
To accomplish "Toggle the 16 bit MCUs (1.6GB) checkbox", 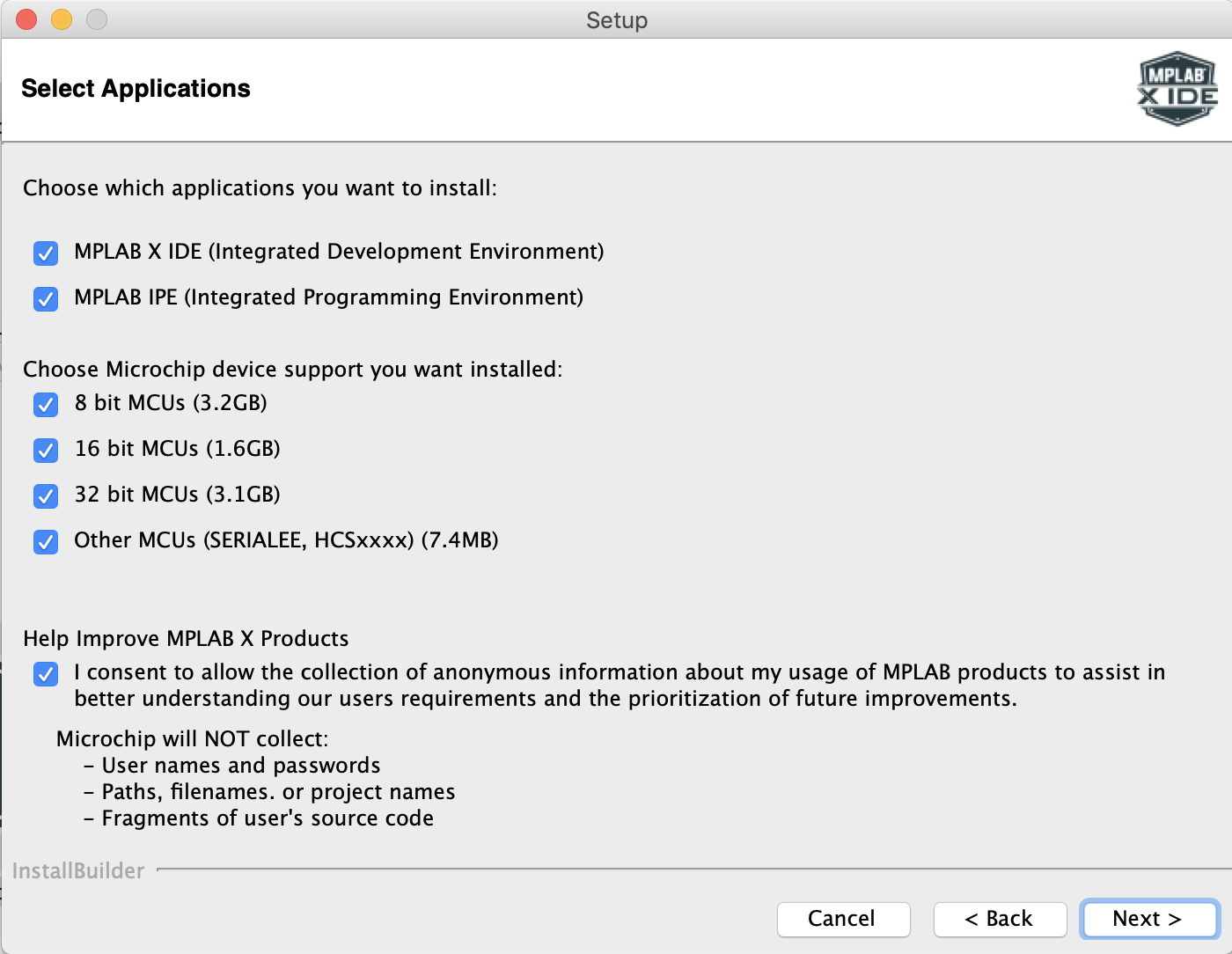I will coord(46,451).
